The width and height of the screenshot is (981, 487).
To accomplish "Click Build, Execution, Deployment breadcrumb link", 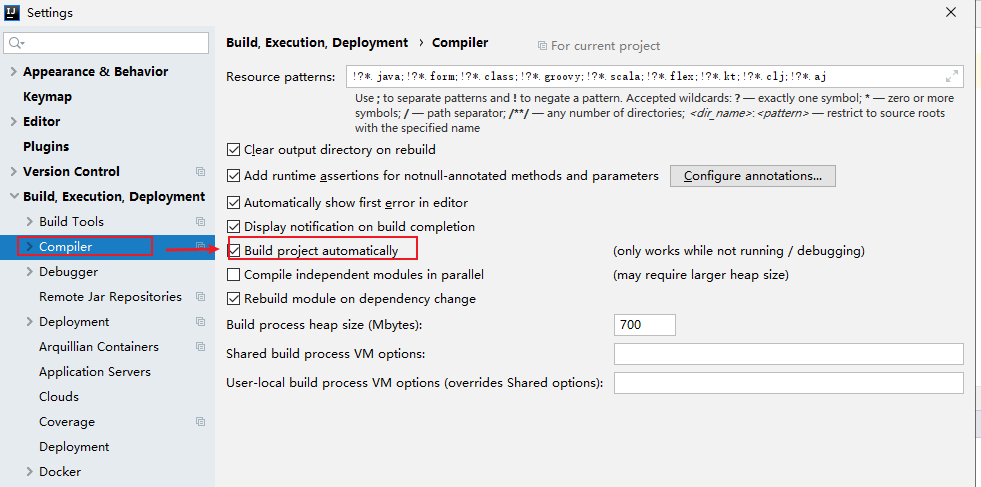I will point(317,43).
